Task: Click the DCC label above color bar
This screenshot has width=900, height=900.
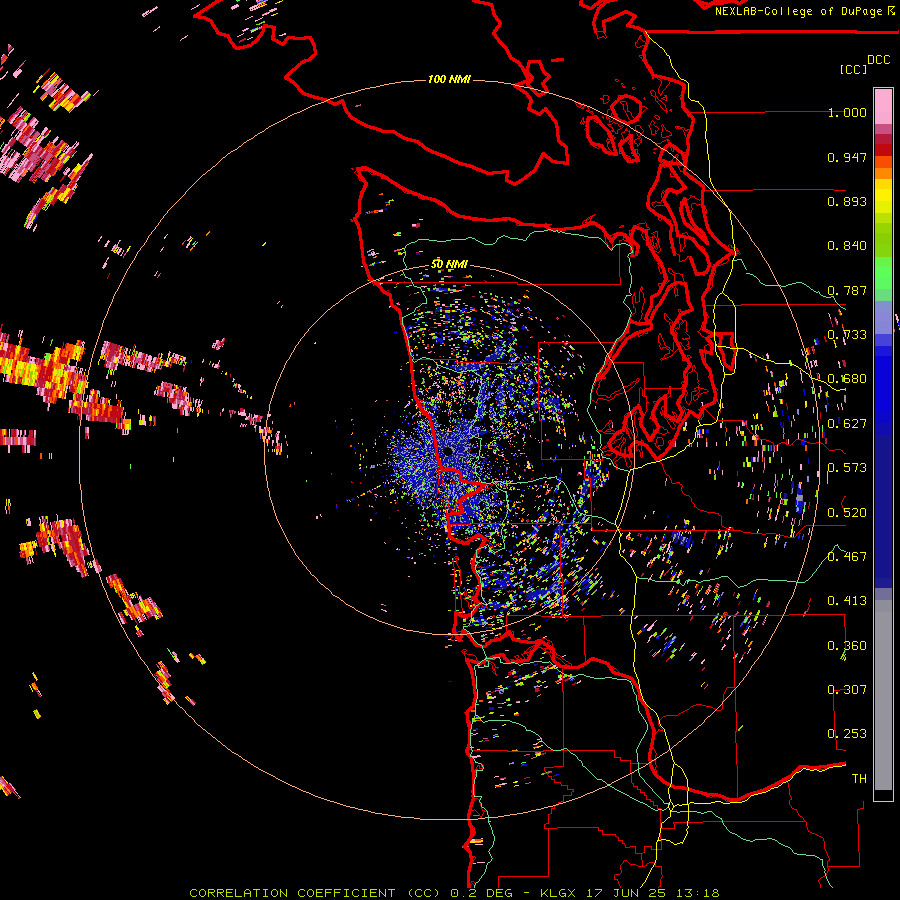Action: 878,60
